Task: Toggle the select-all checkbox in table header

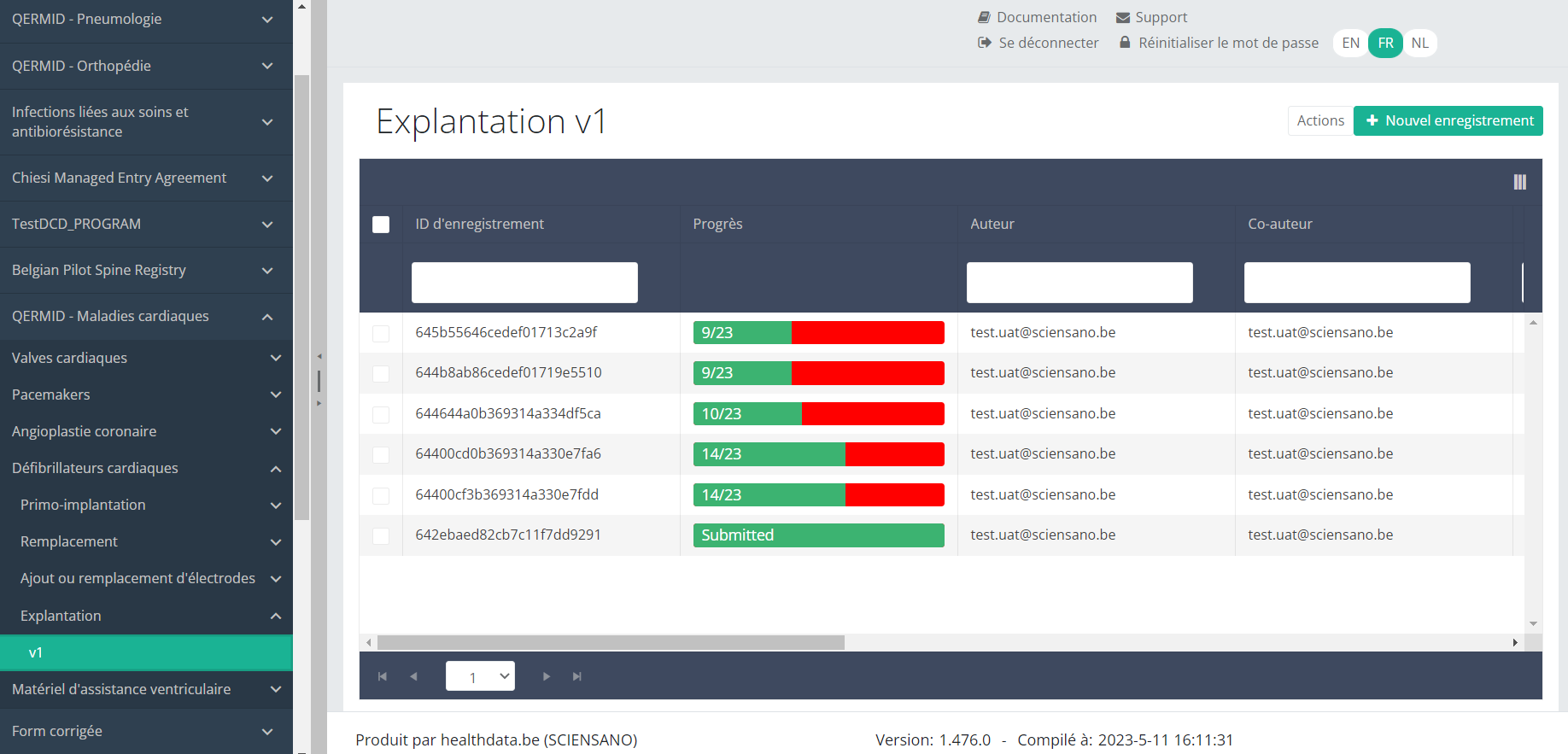Action: (381, 225)
